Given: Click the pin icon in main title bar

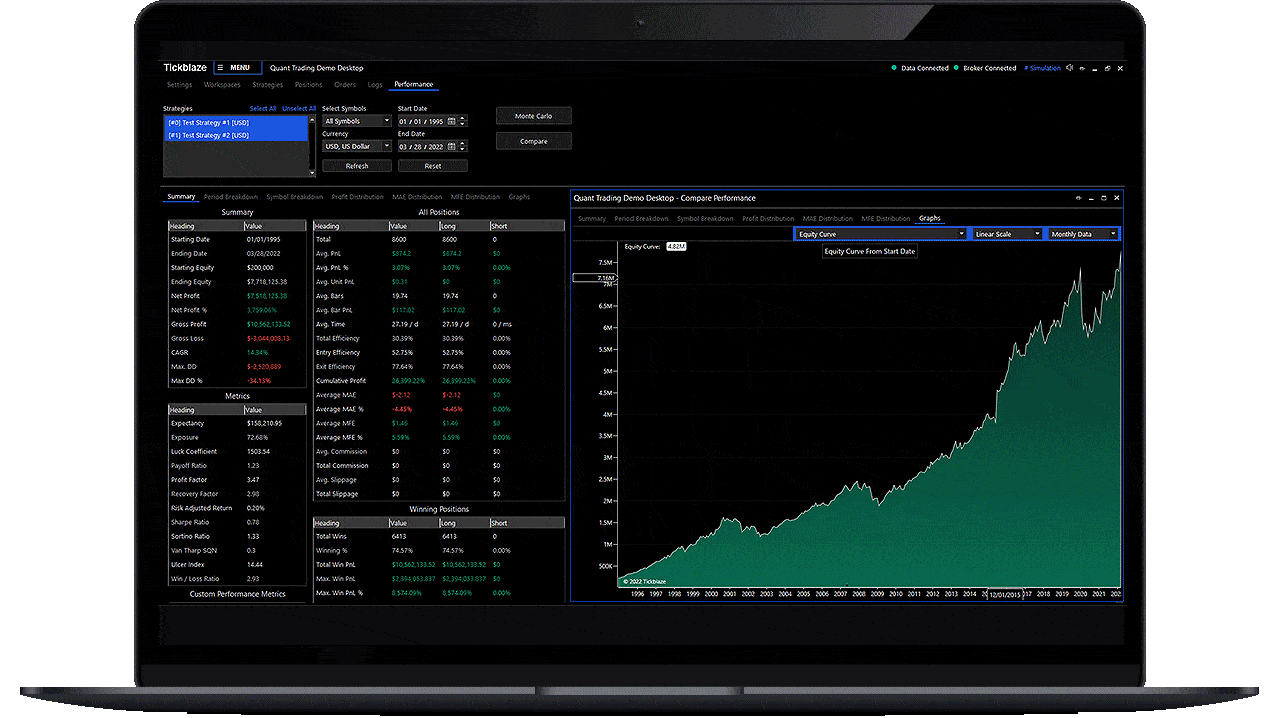Looking at the screenshot, I should (1082, 68).
